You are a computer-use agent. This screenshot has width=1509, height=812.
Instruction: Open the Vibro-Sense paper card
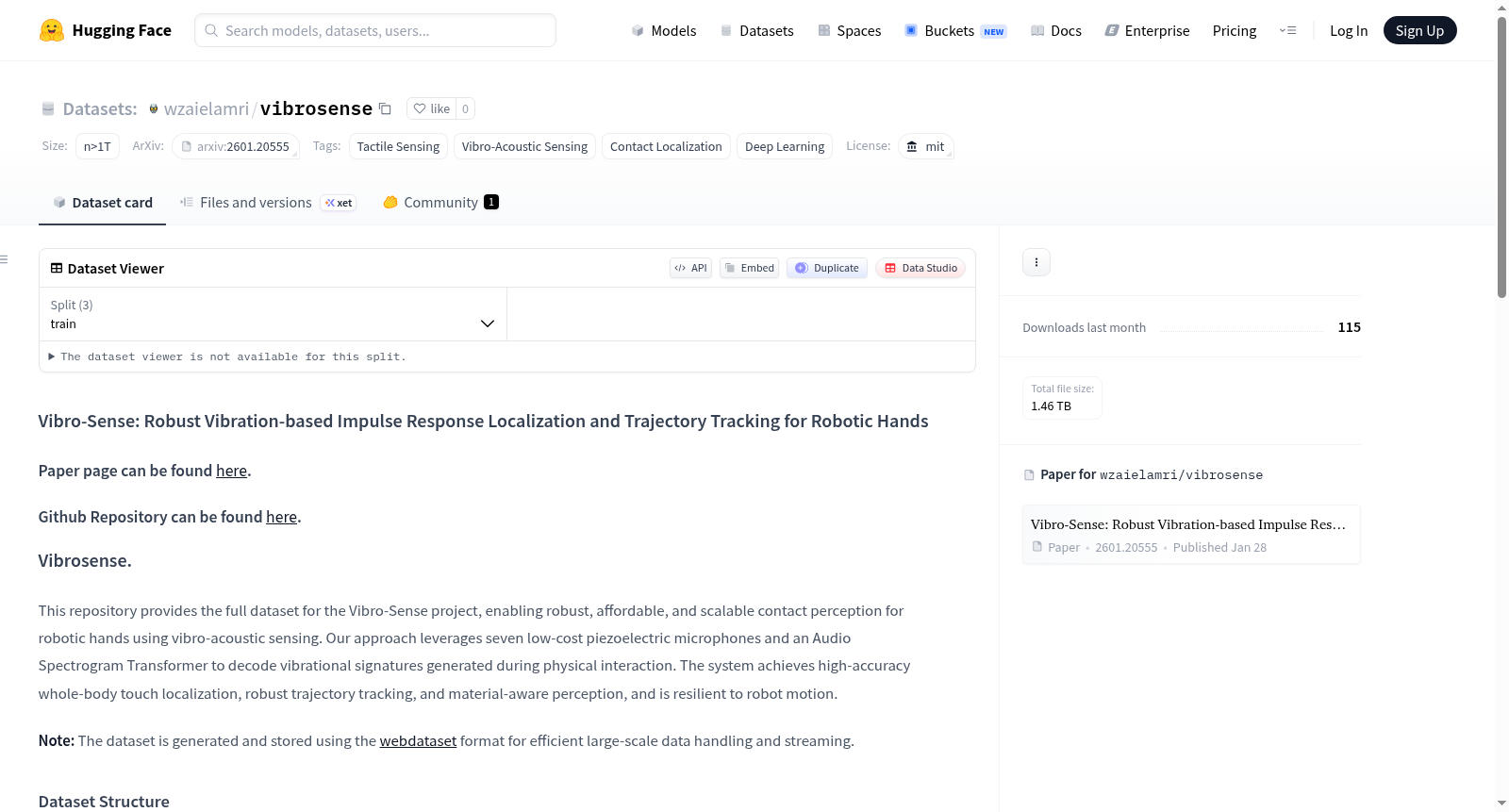click(x=1191, y=535)
